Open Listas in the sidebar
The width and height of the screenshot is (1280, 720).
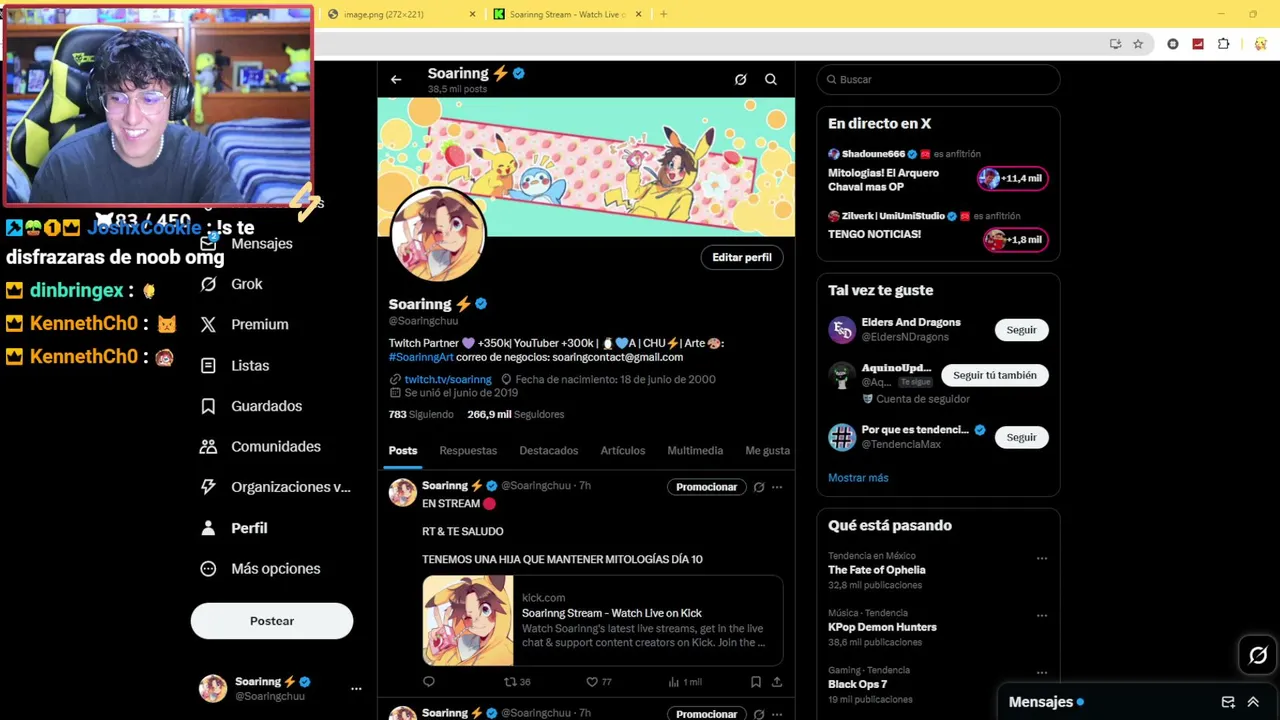[235, 365]
